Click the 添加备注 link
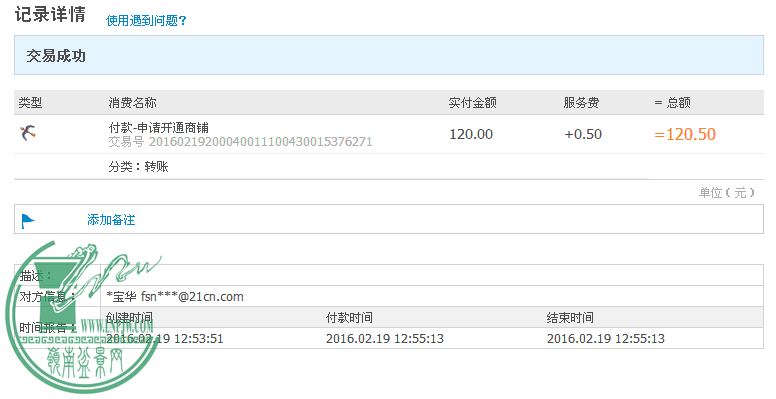Viewport: 776px width, 399px height. tap(111, 220)
